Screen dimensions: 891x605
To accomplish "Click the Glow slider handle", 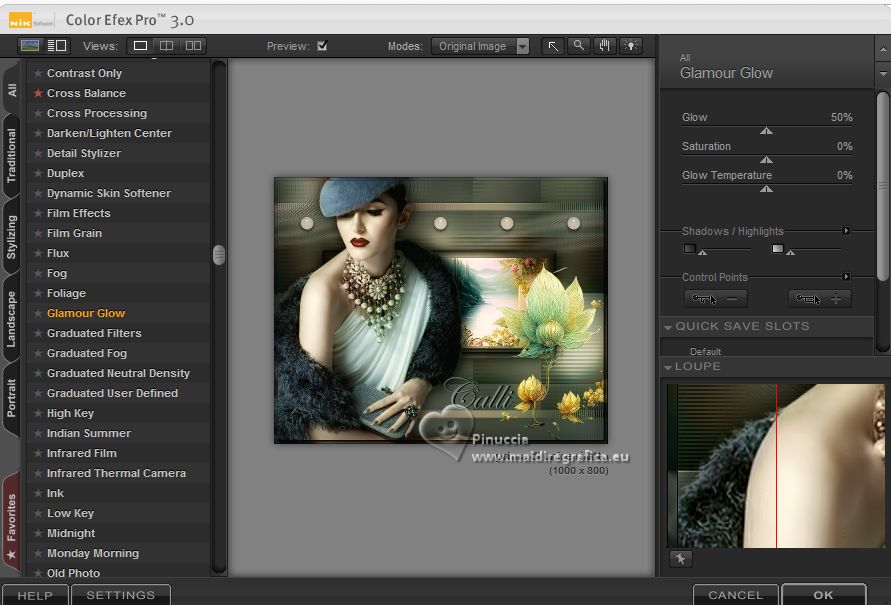I will click(766, 130).
